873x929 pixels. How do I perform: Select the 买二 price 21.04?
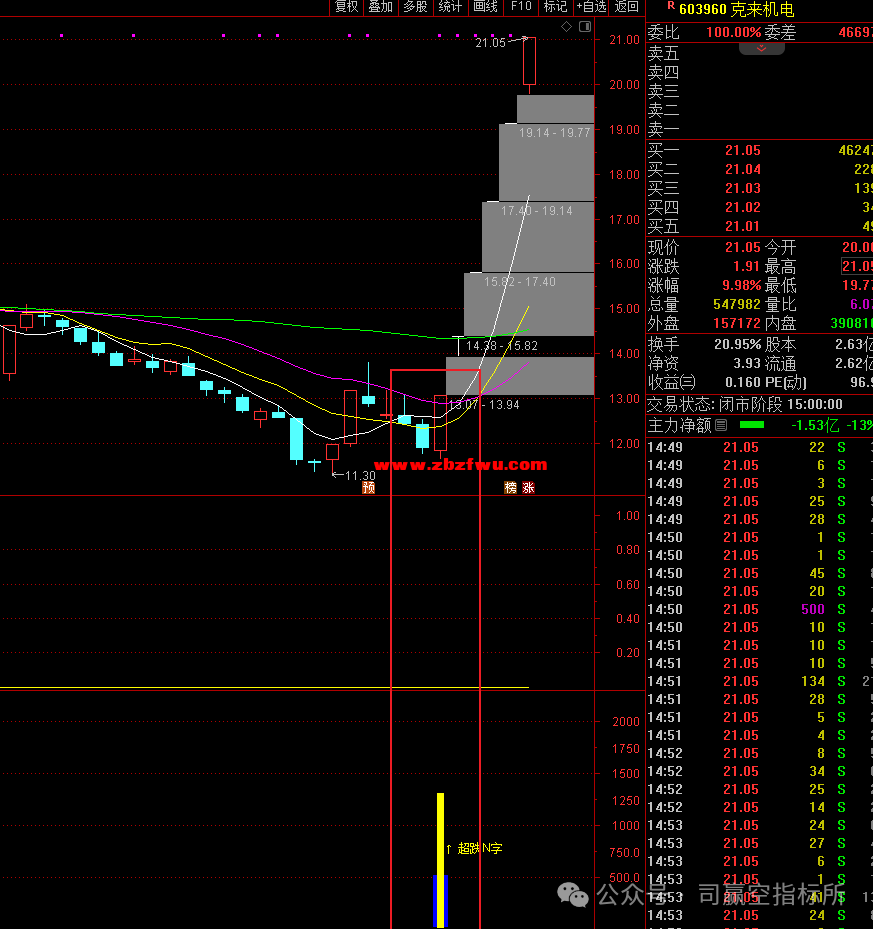743,169
